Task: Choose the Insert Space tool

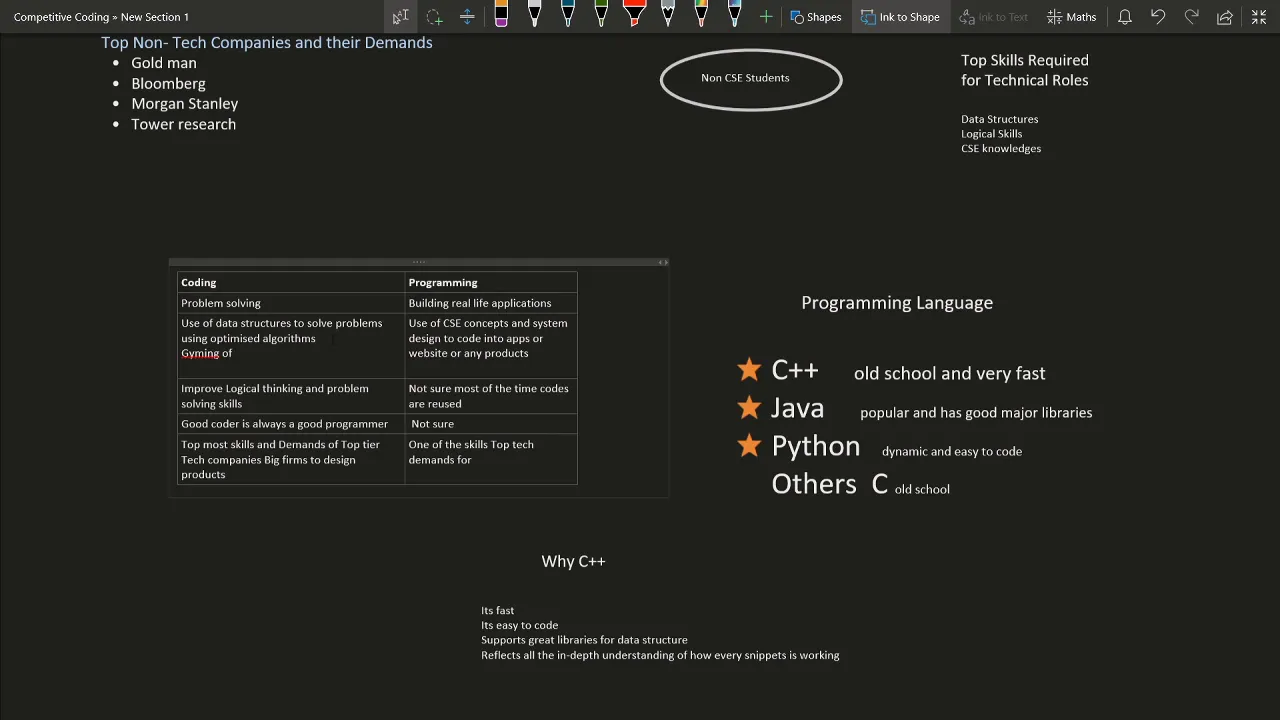Action: [467, 17]
